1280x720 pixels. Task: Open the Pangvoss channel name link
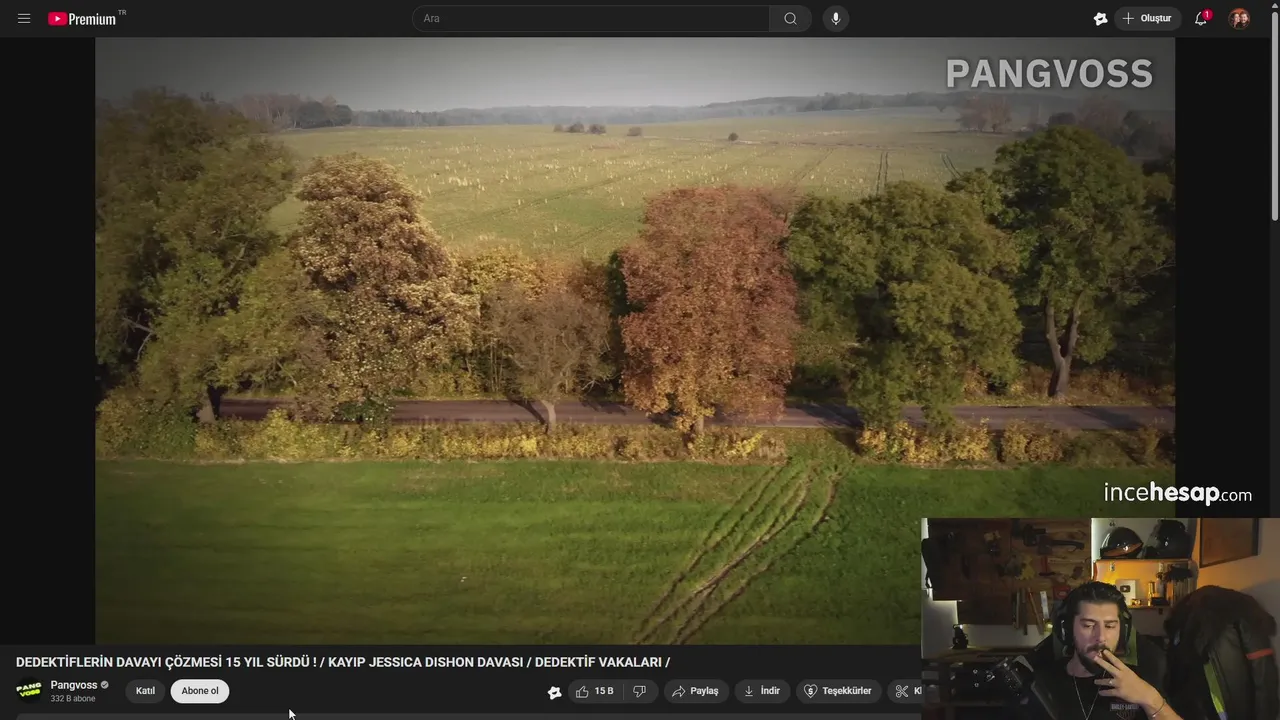pyautogui.click(x=74, y=685)
